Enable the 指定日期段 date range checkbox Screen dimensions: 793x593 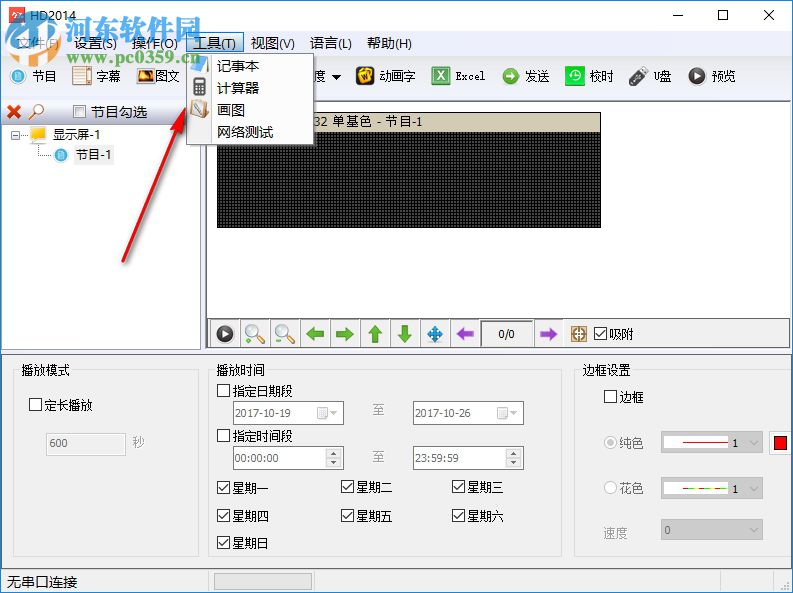(x=223, y=391)
